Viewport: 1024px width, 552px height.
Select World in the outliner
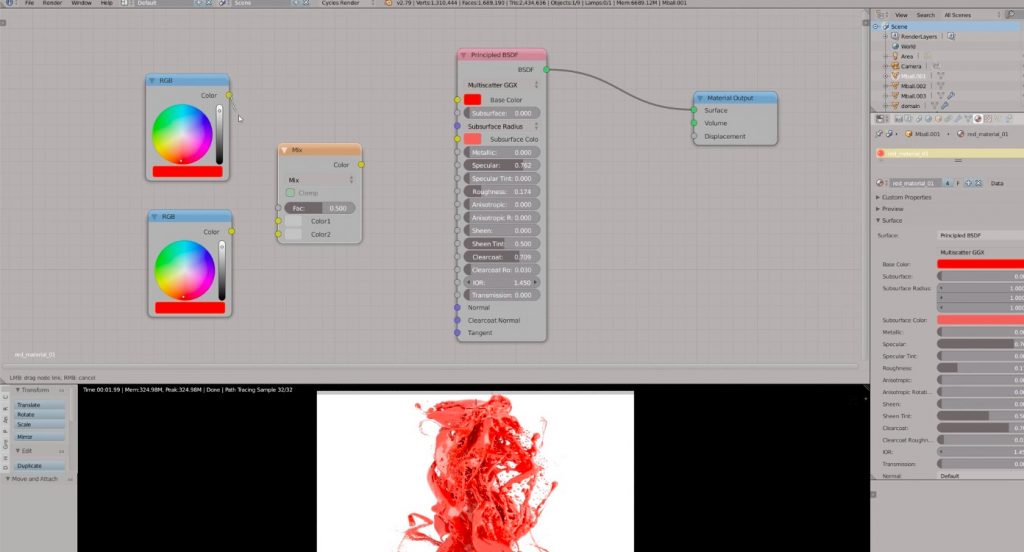coord(908,46)
